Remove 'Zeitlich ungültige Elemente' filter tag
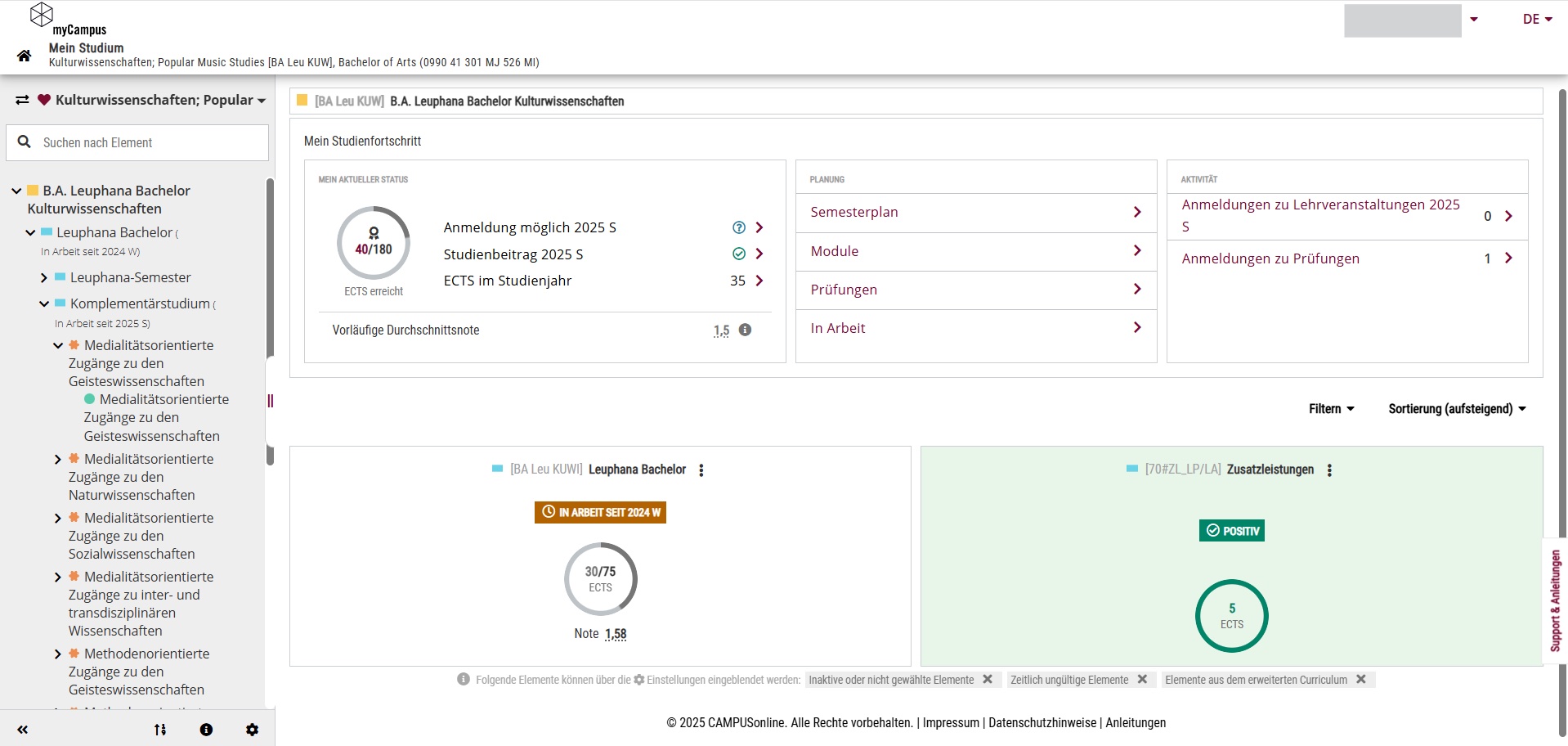This screenshot has width=1568, height=746. pyautogui.click(x=1142, y=680)
